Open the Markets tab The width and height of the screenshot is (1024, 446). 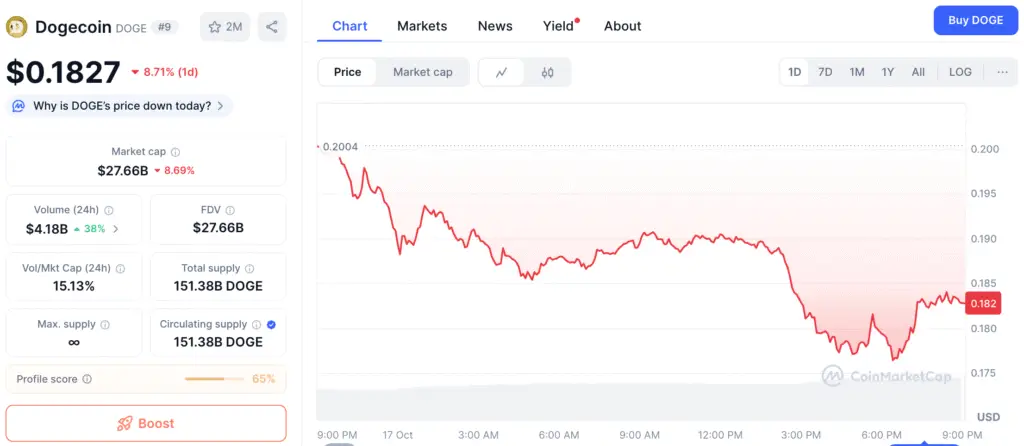click(422, 26)
